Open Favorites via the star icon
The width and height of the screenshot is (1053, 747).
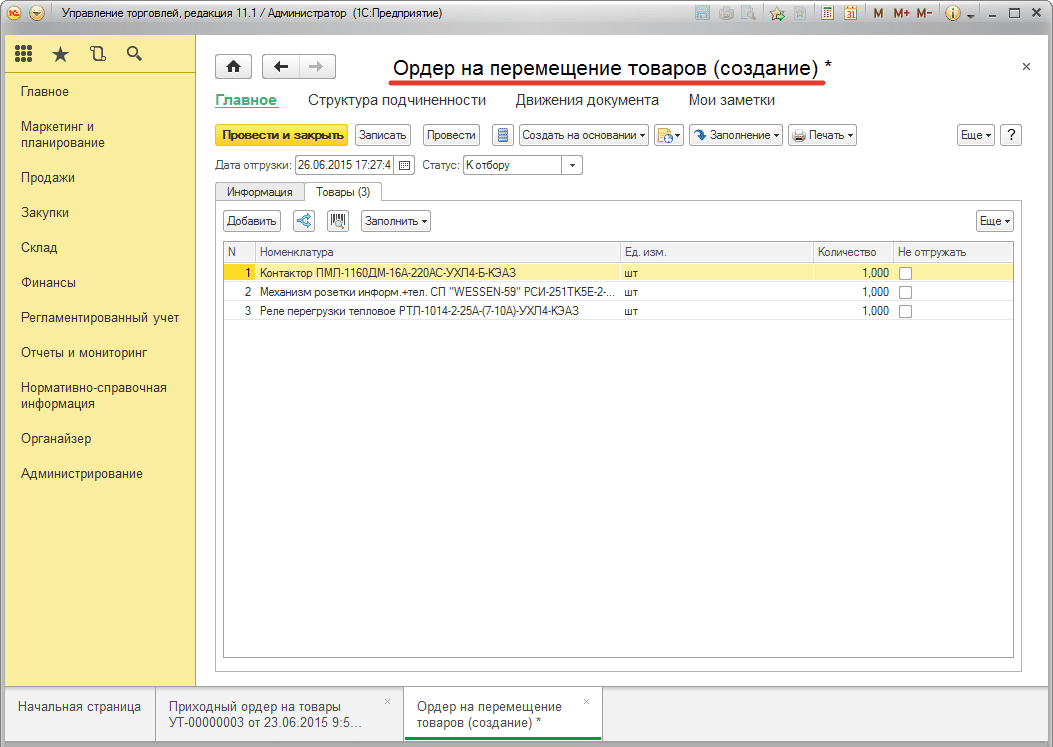(60, 54)
